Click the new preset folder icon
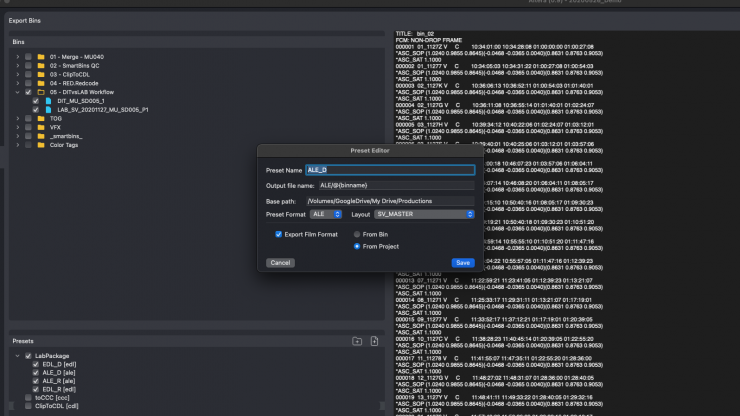This screenshot has height=416, width=740. 357,341
